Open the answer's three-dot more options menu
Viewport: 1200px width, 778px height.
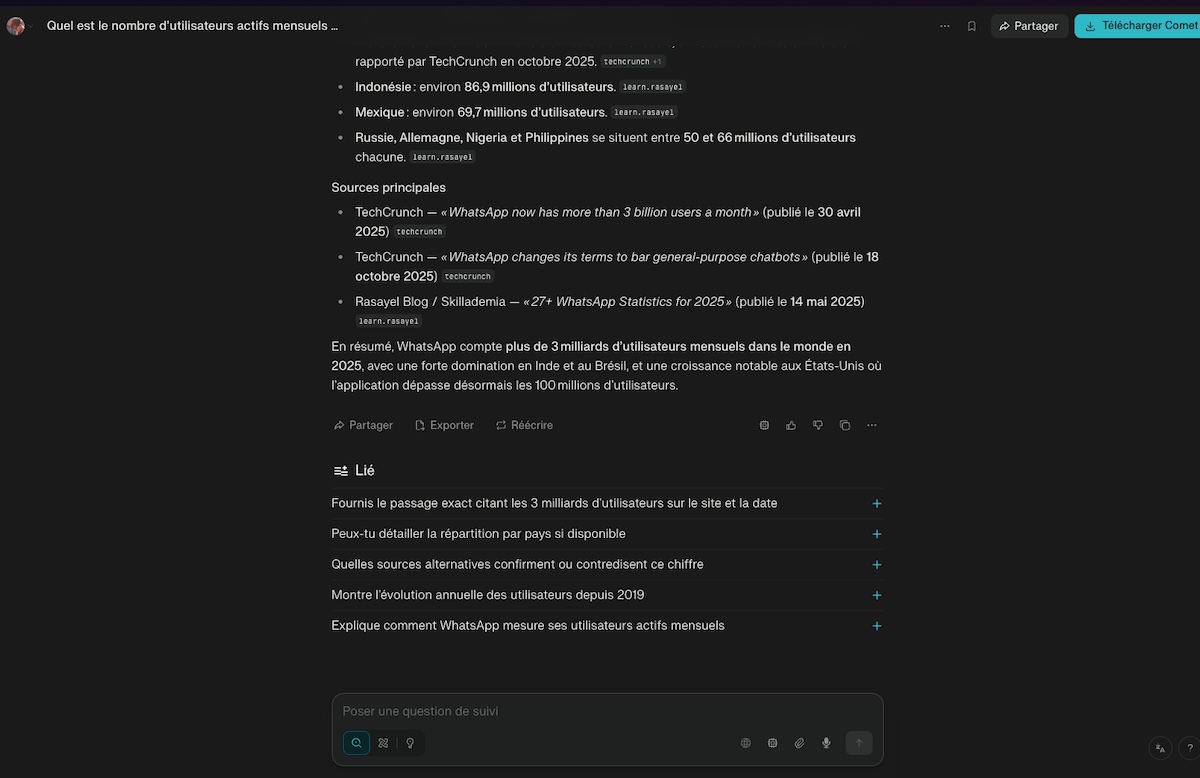pyautogui.click(x=872, y=425)
